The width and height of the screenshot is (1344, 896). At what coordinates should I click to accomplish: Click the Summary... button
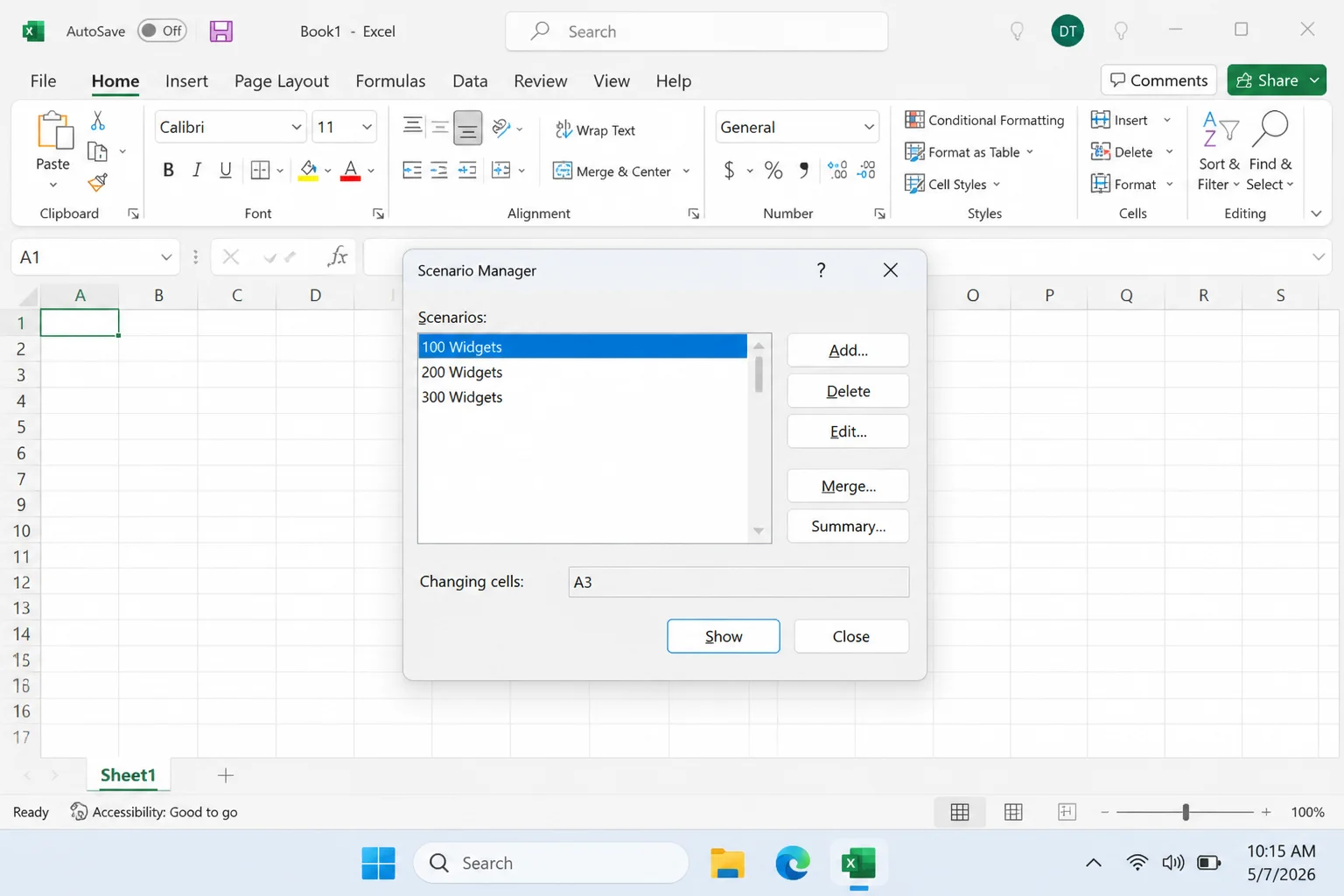click(x=848, y=526)
